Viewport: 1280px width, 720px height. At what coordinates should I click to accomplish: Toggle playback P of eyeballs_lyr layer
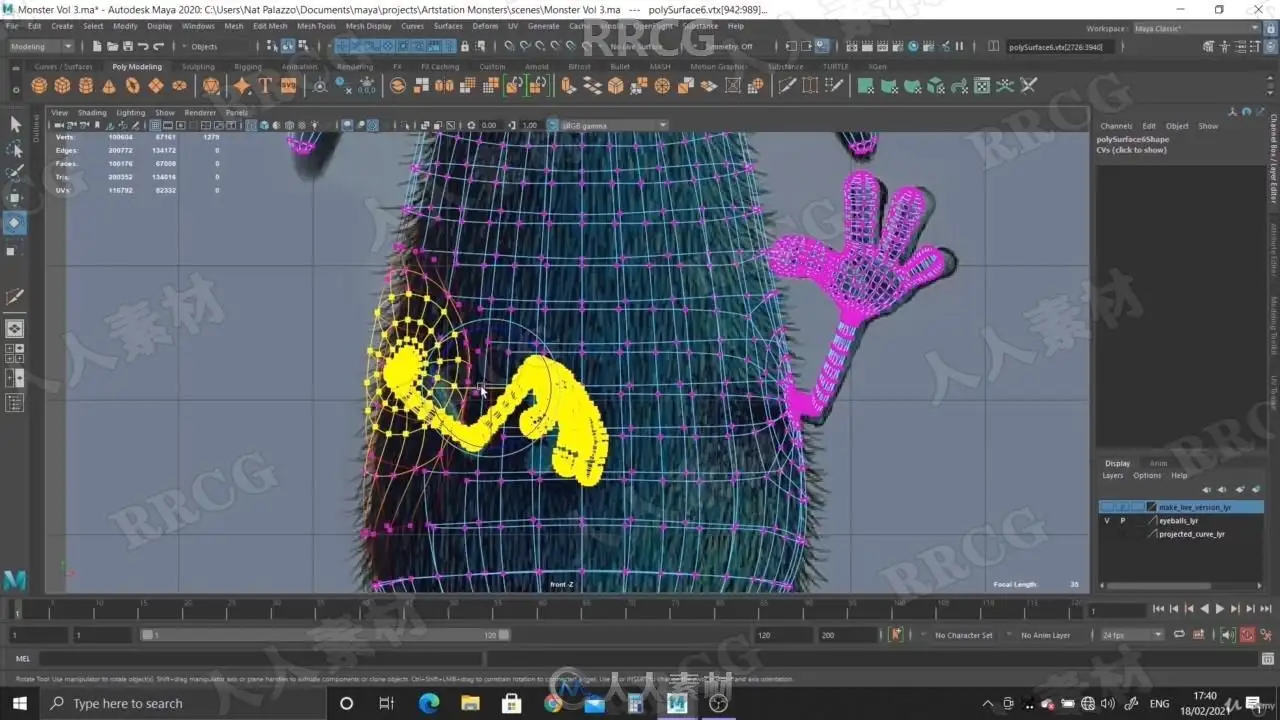[x=1122, y=521]
